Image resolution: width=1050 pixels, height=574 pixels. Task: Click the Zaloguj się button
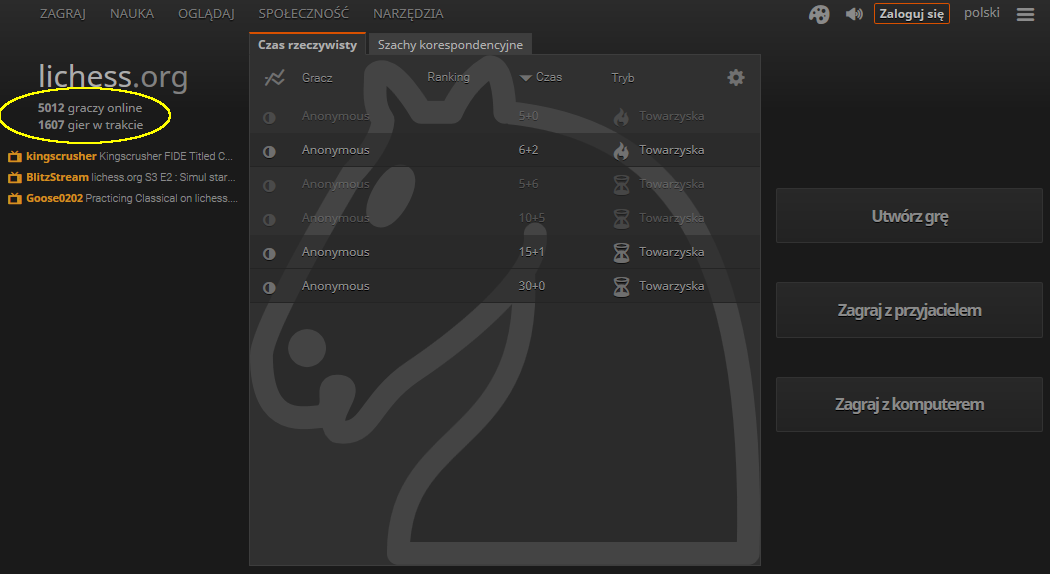coord(911,14)
